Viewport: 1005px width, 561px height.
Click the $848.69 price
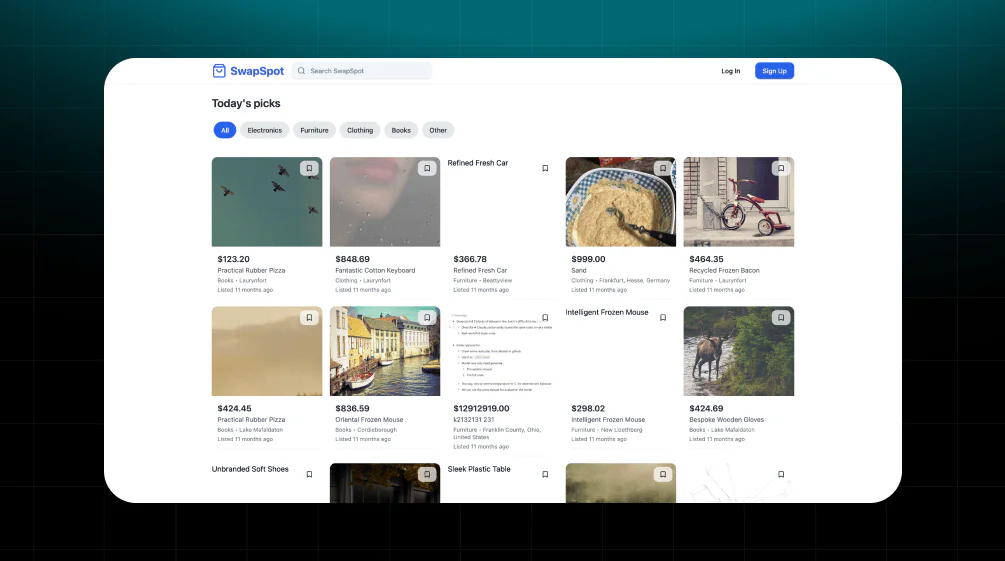point(353,259)
